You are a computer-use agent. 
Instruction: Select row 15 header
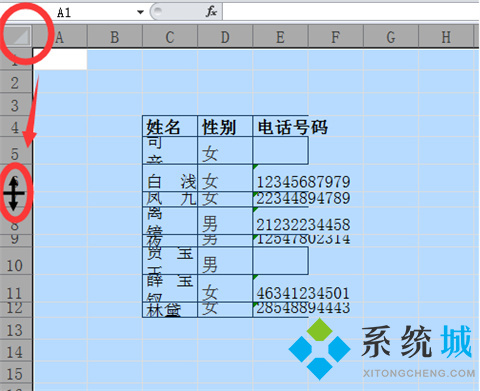(x=15, y=373)
